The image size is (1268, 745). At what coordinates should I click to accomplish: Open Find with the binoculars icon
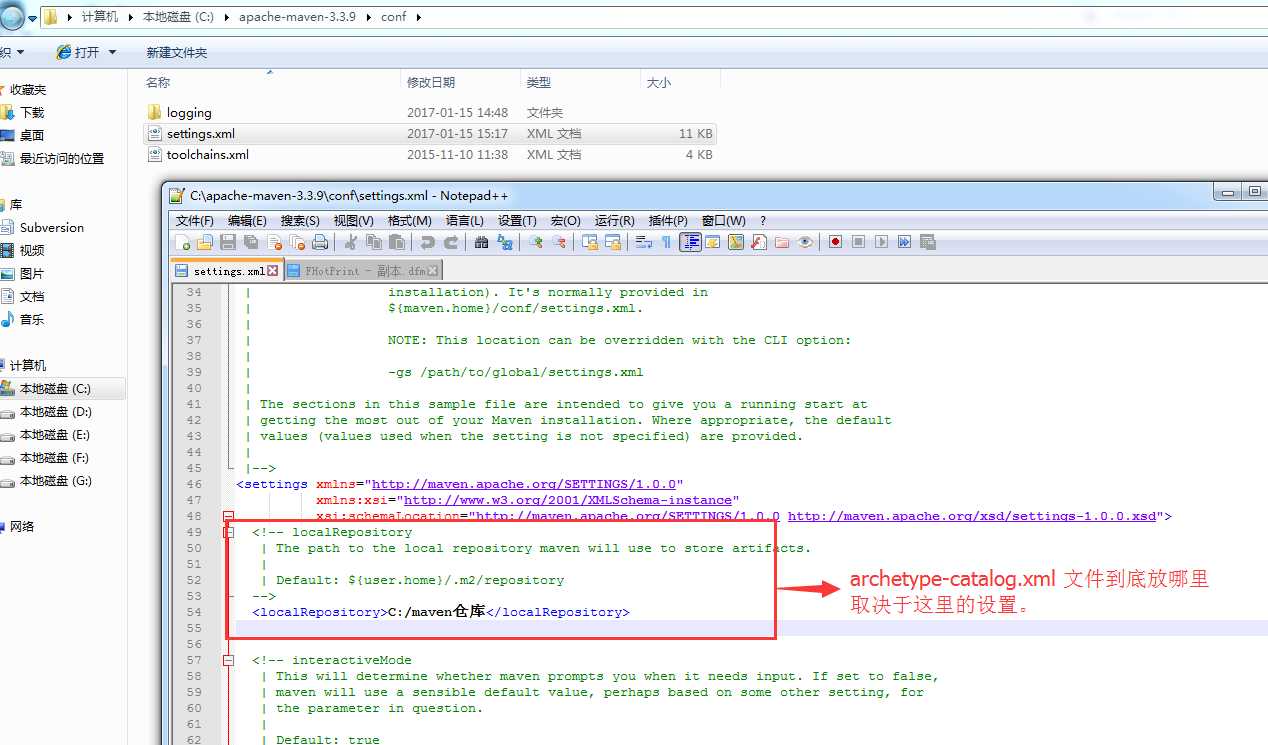[481, 242]
